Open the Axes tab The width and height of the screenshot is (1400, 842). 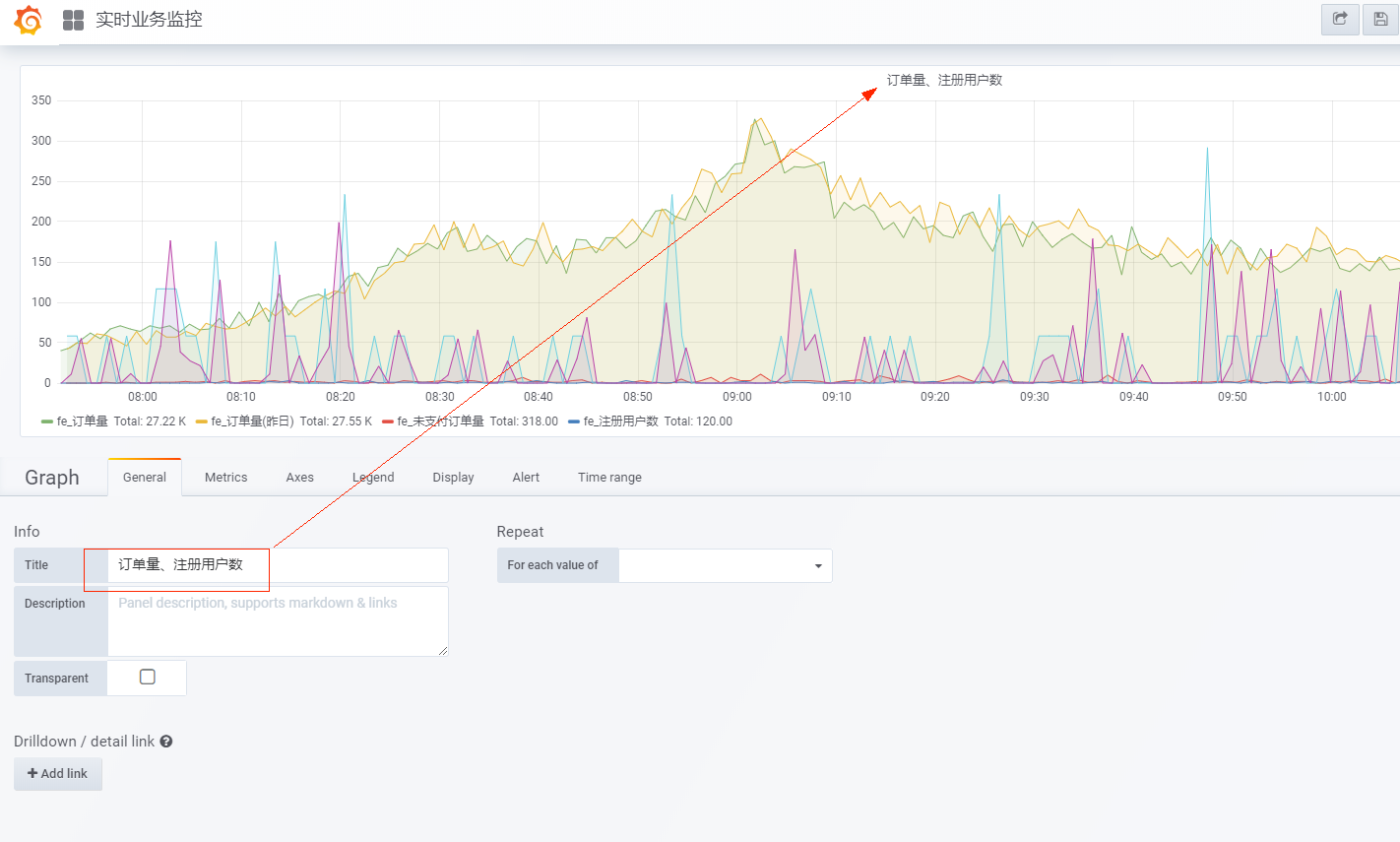click(x=299, y=478)
